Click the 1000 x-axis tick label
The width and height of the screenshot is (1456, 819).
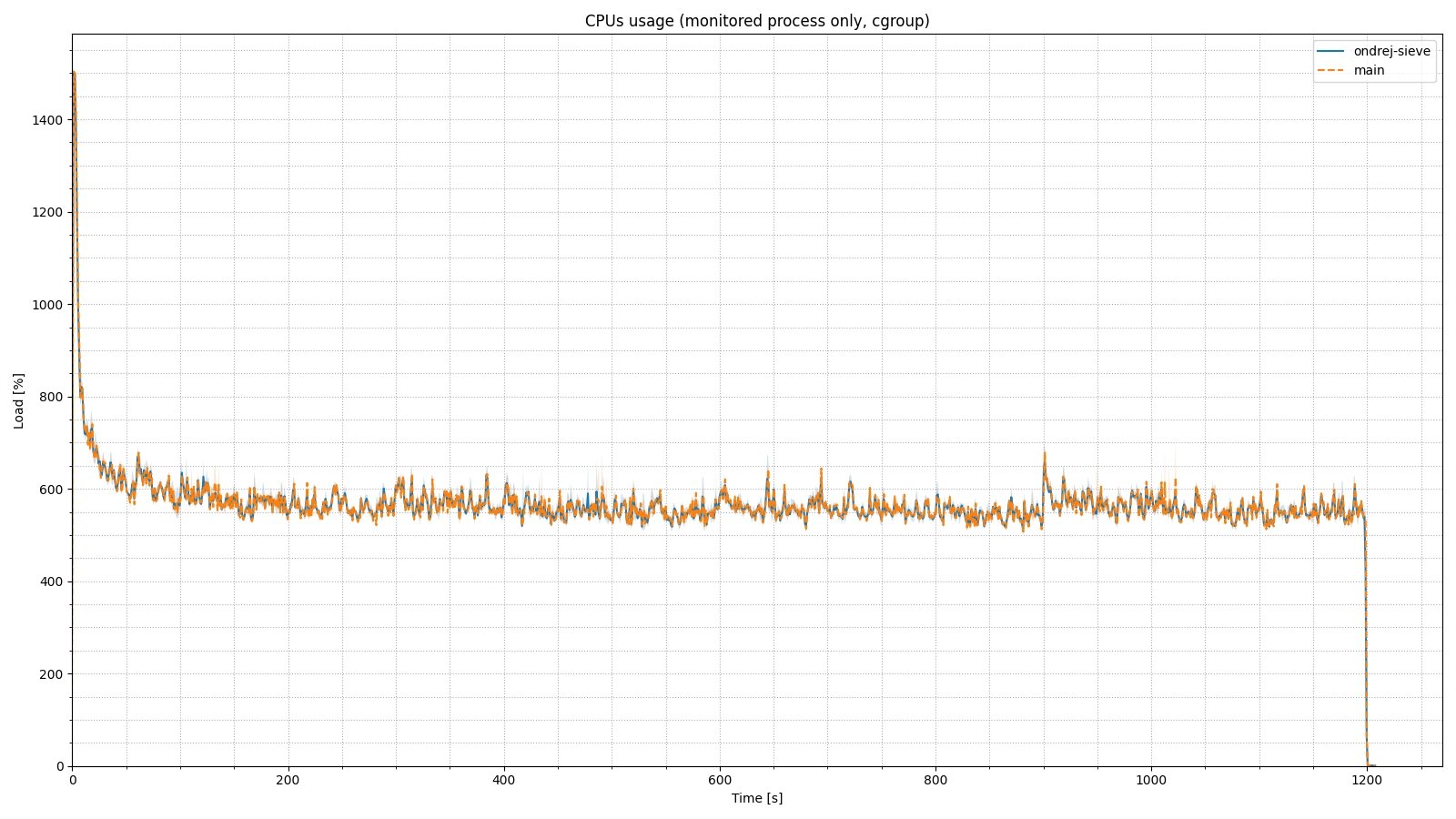[x=1151, y=780]
